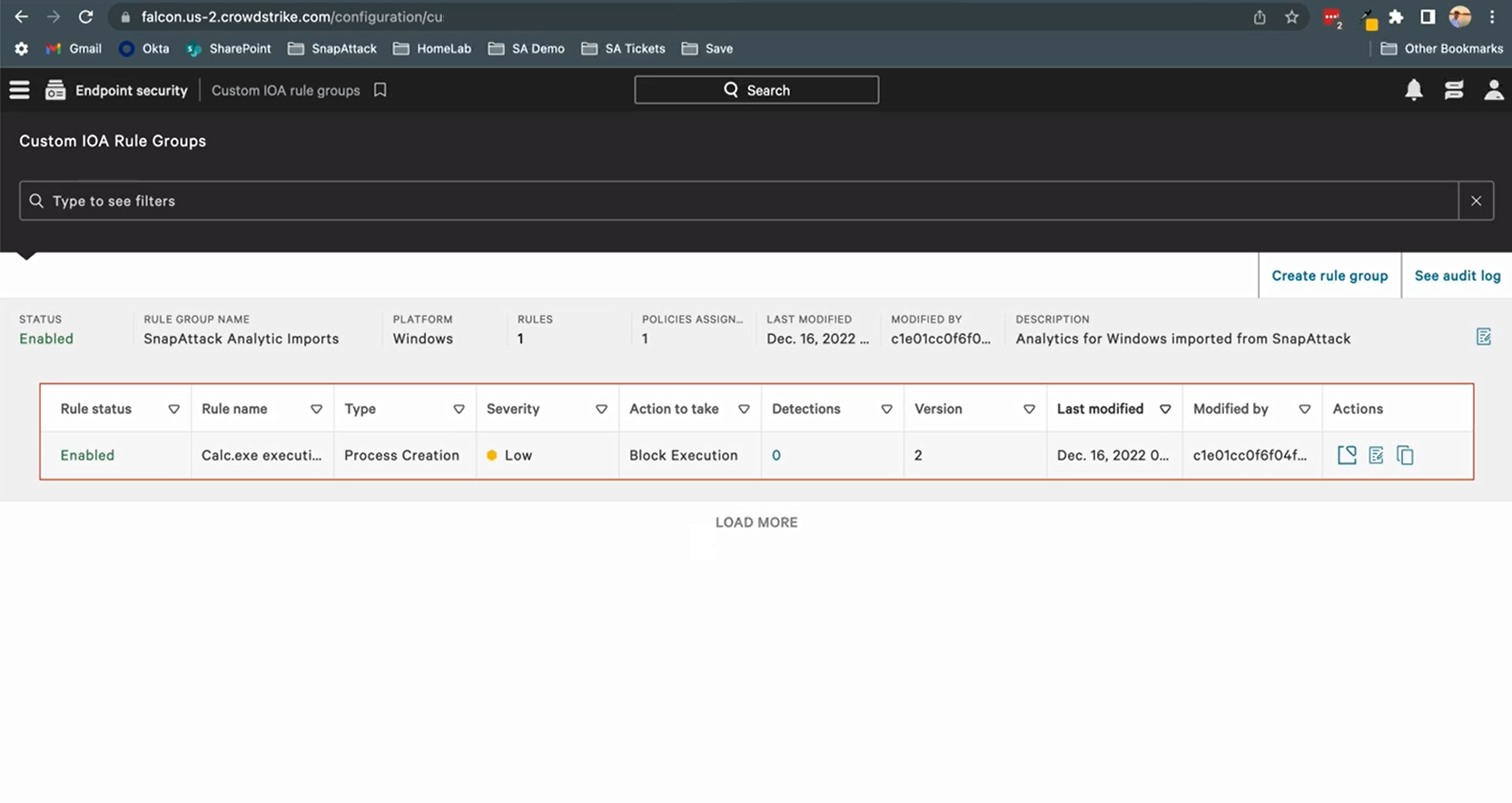Open the rule details icon in Actions

1347,455
